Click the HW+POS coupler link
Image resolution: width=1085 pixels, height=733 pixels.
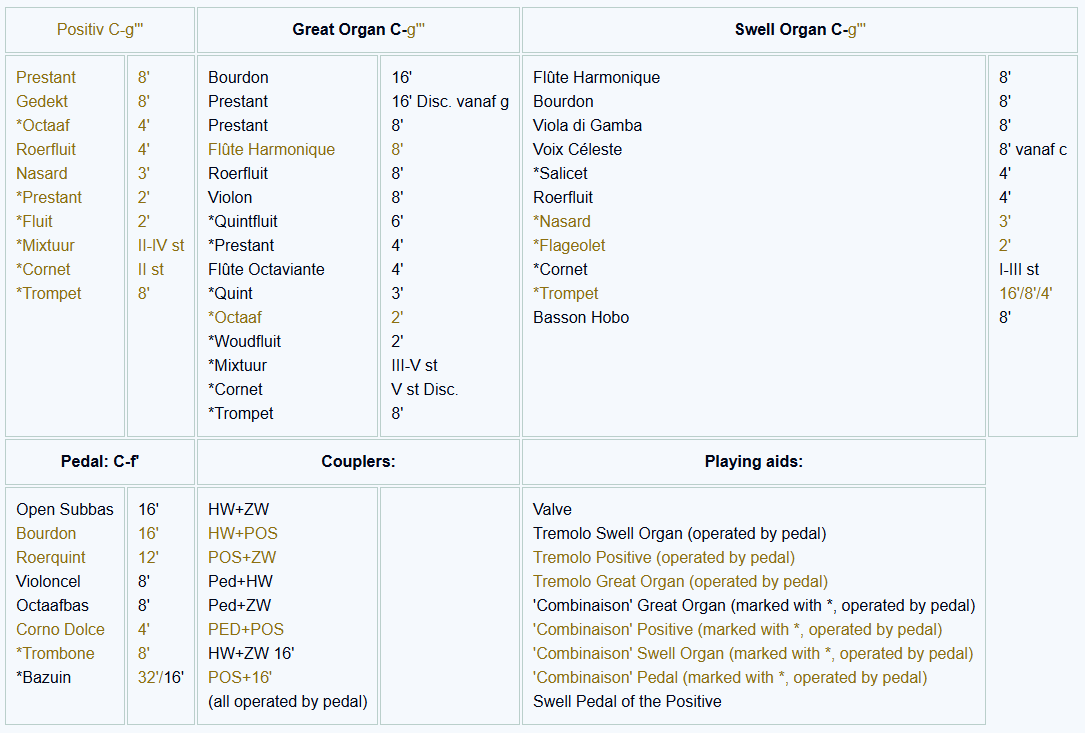[x=243, y=533]
